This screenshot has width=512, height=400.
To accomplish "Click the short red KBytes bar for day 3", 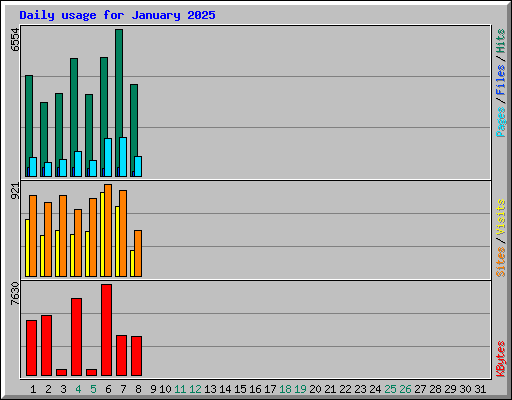I will click(62, 372).
